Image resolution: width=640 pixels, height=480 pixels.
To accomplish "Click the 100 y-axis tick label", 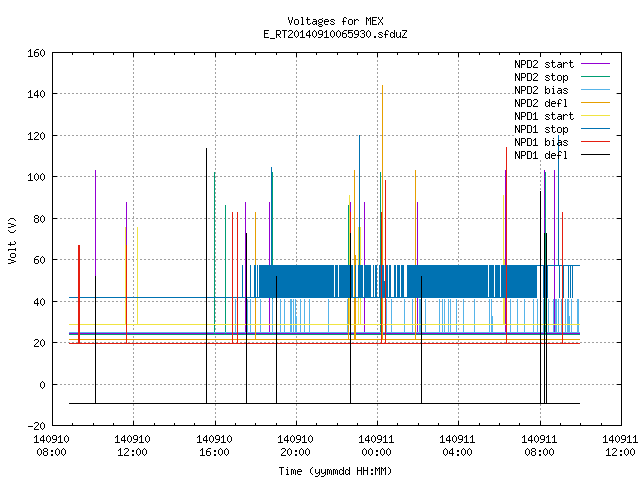I will (36, 178).
